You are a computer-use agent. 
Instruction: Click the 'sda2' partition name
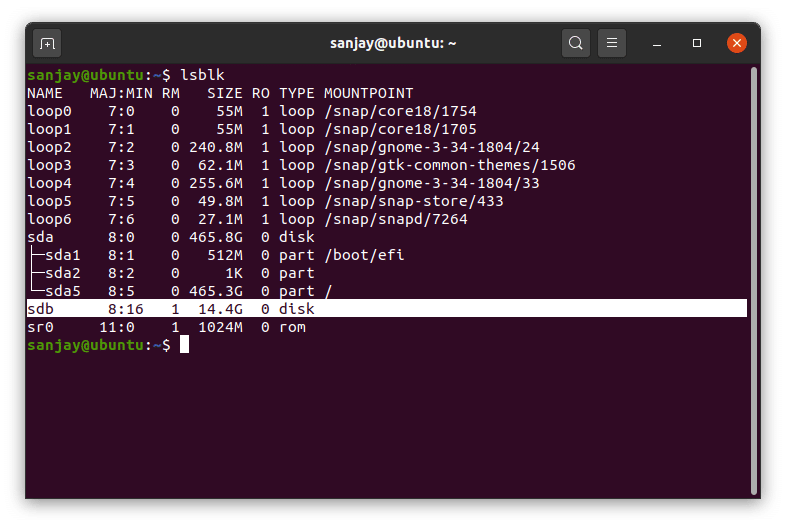coord(63,273)
